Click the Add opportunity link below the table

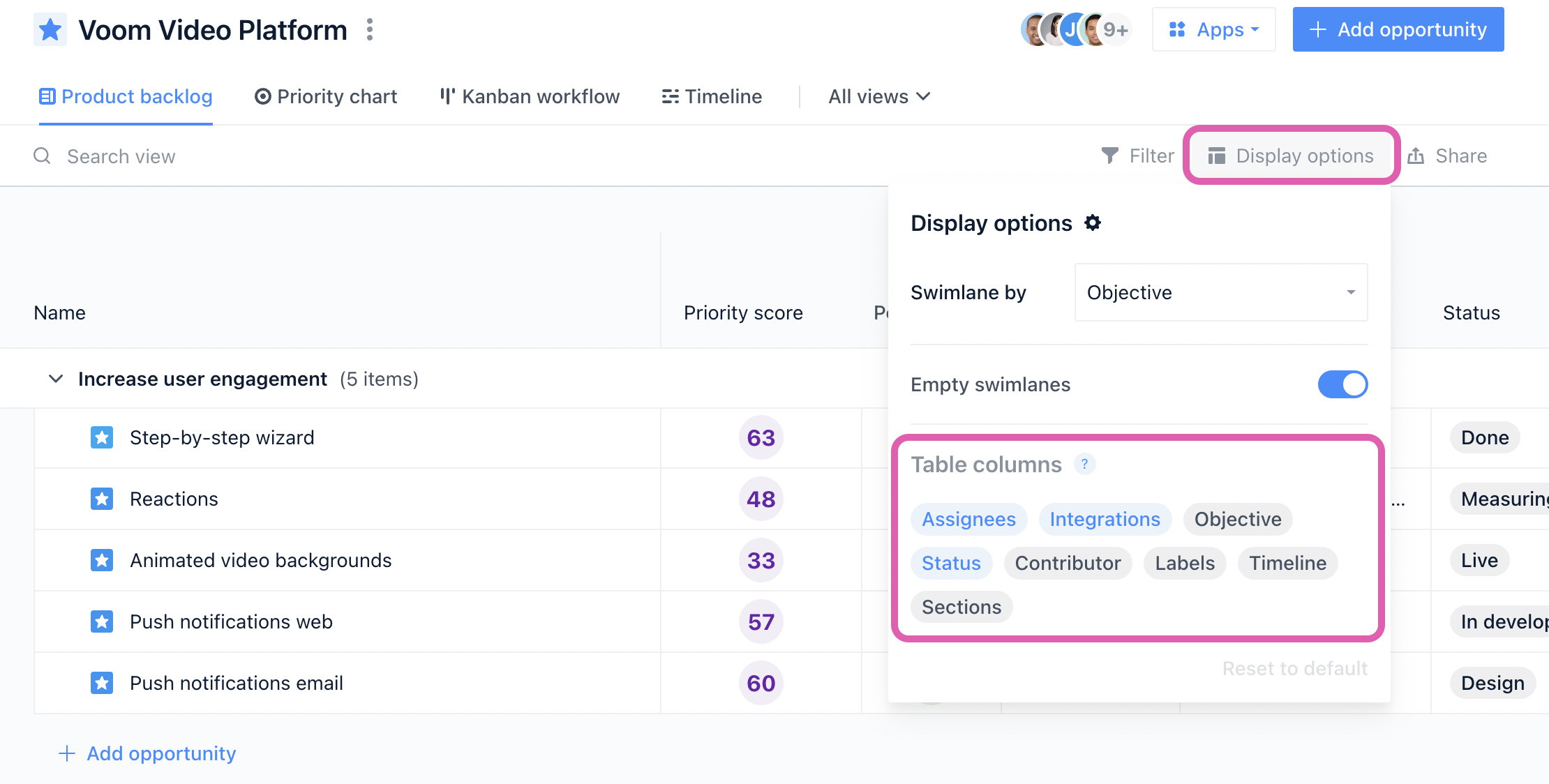(x=147, y=753)
